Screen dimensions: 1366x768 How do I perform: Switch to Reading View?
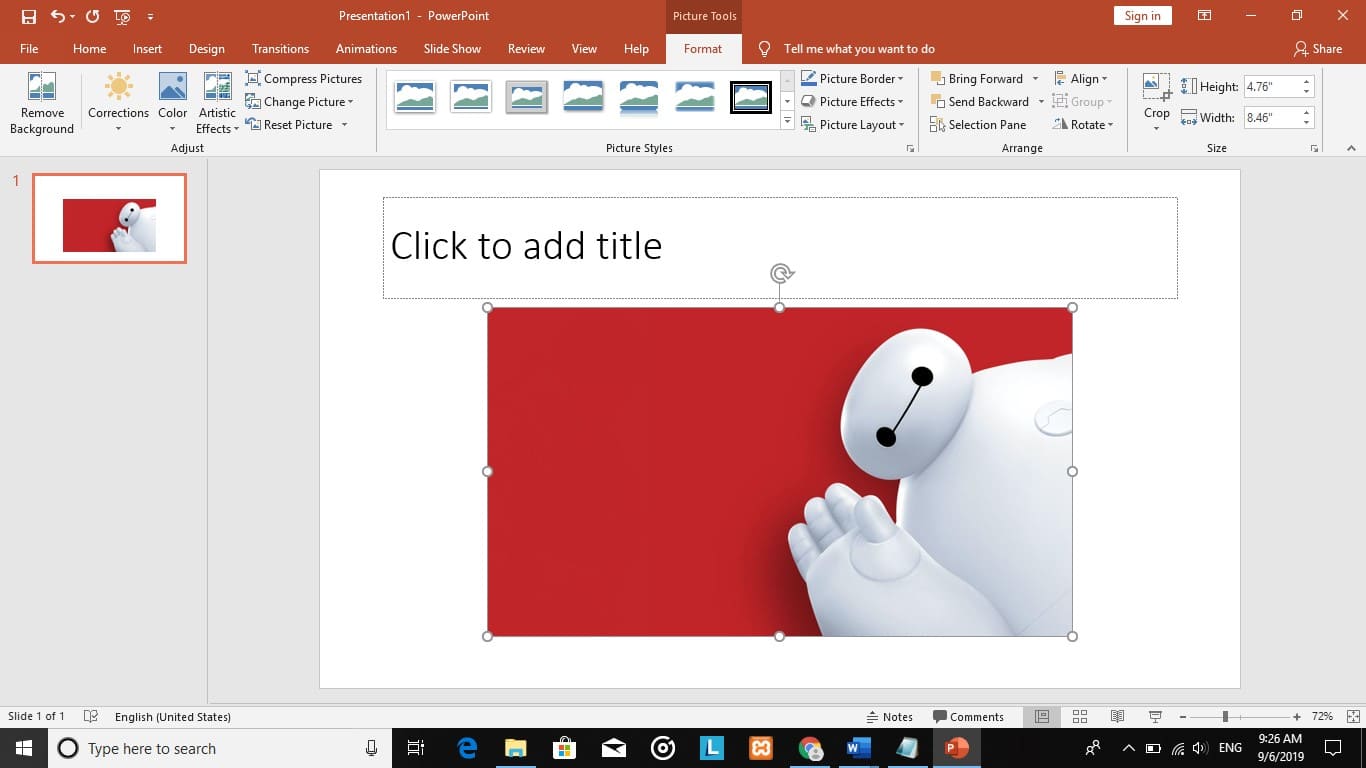[x=1117, y=717]
